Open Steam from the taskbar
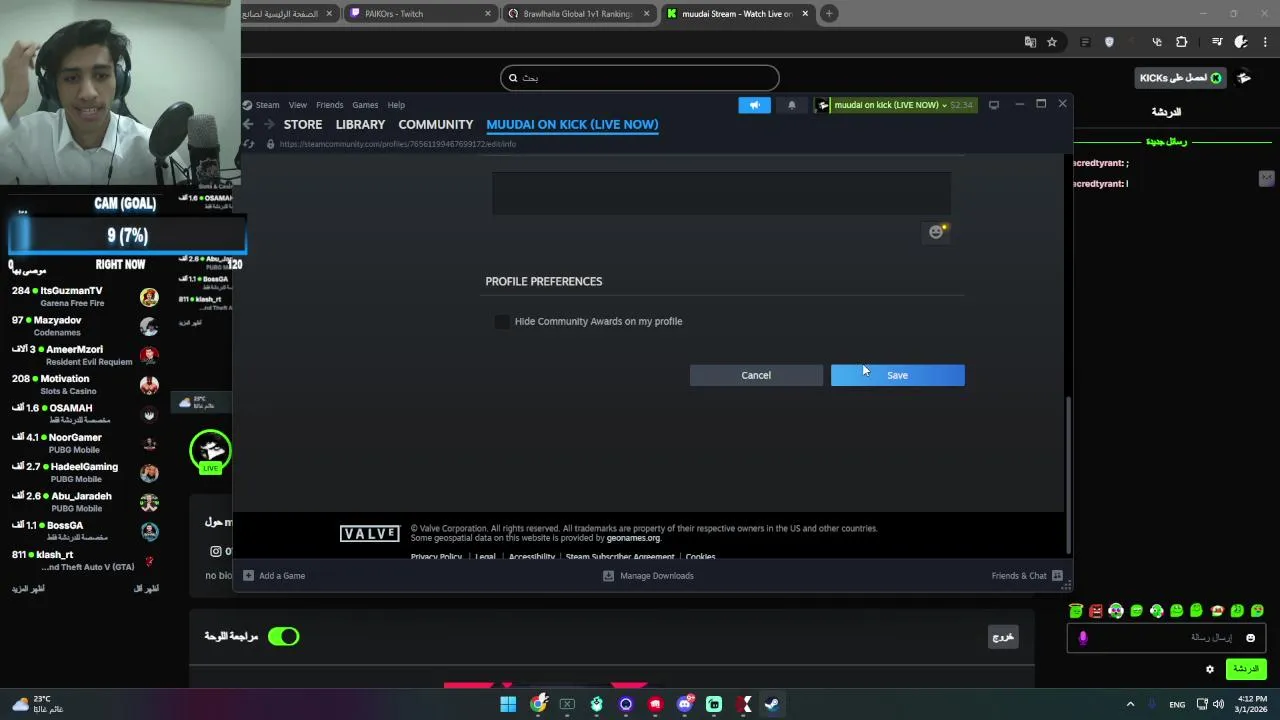1280x720 pixels. point(772,704)
